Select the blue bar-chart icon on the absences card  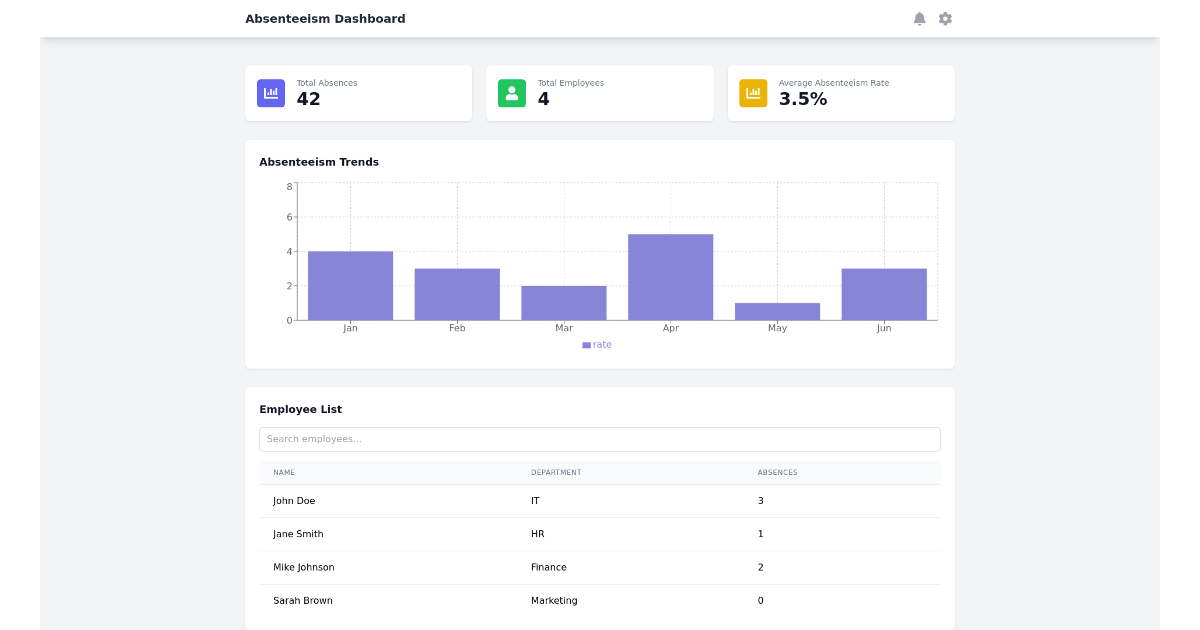point(270,93)
